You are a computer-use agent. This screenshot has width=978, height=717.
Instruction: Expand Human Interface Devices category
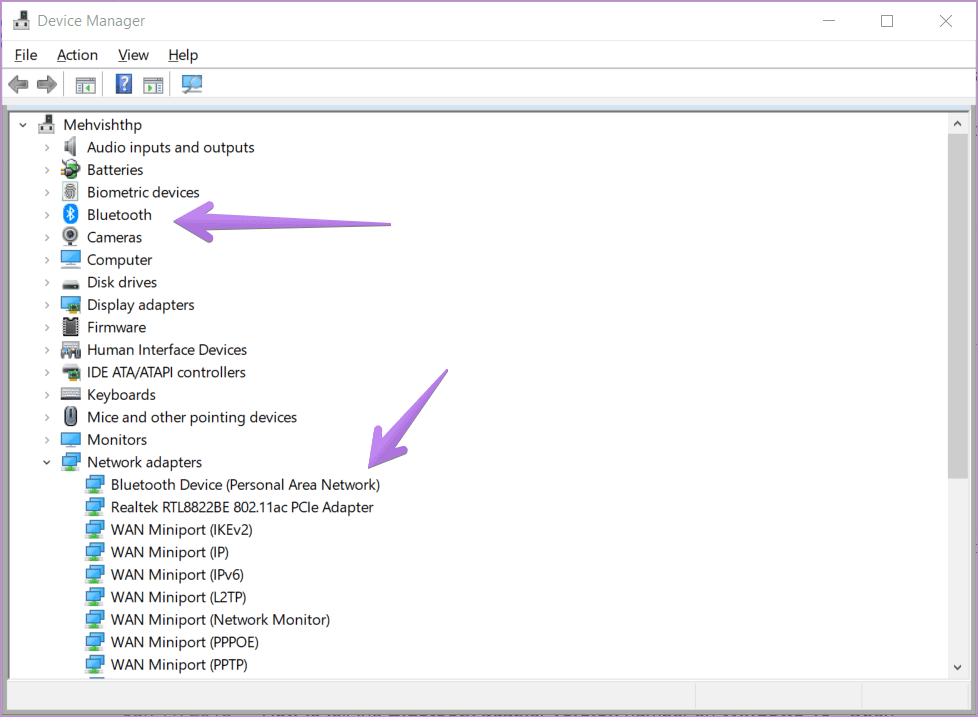tap(47, 350)
